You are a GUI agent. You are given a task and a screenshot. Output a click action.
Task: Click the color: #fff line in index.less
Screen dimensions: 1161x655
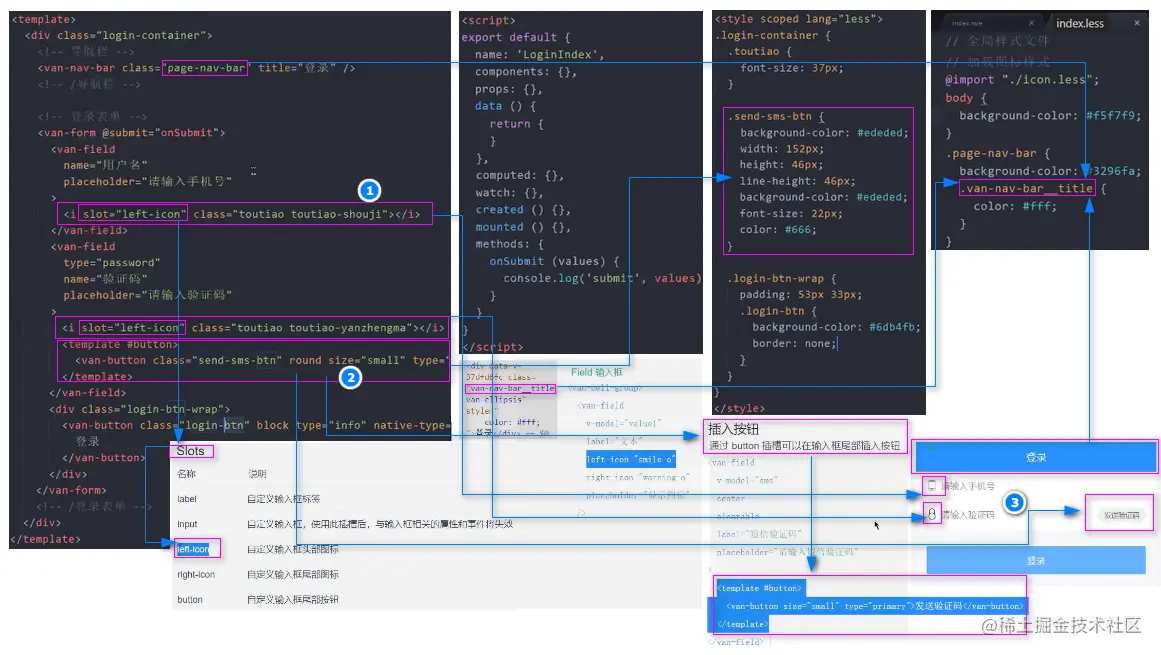[x=1014, y=206]
